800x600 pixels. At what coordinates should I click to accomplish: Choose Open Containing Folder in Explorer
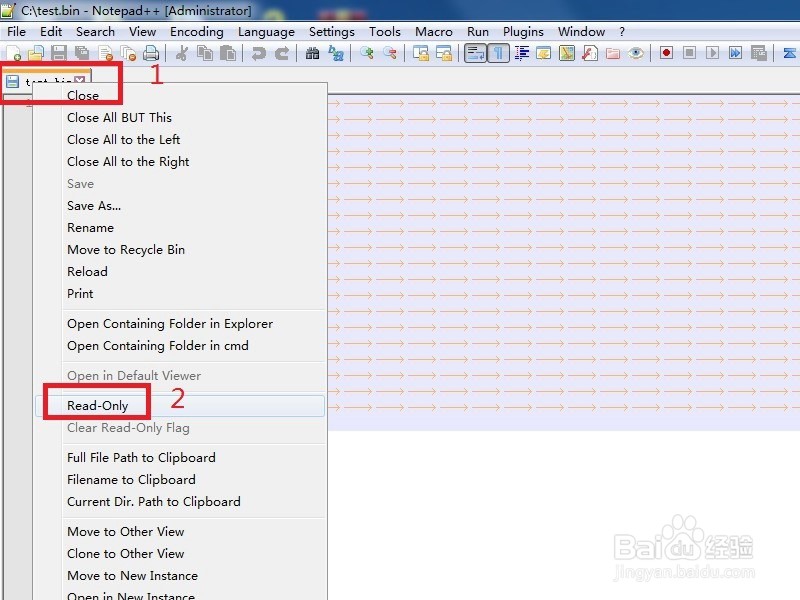180,323
